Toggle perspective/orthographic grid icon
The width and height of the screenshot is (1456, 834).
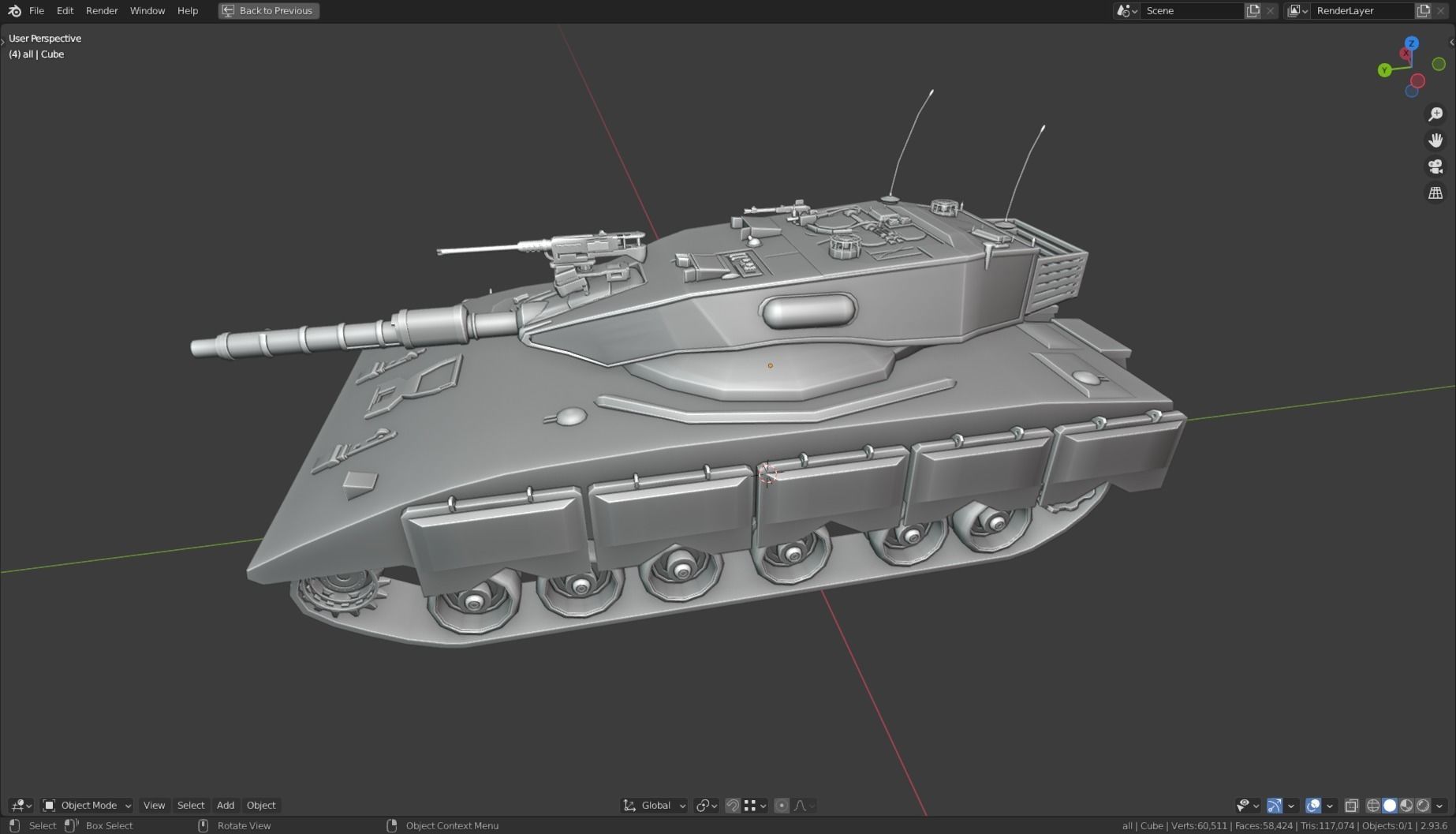click(1435, 193)
